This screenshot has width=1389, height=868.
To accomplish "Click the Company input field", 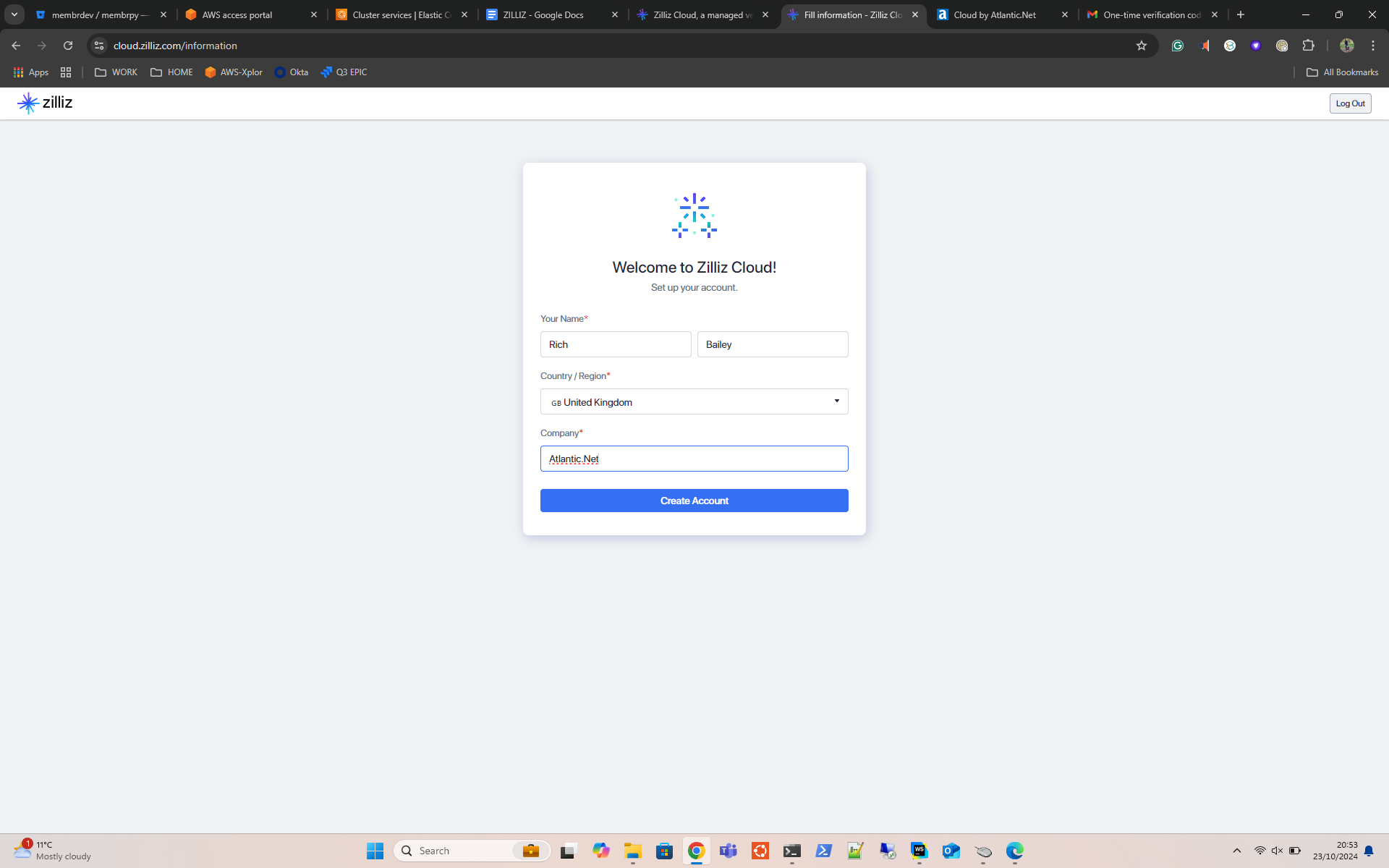I will coord(694,459).
